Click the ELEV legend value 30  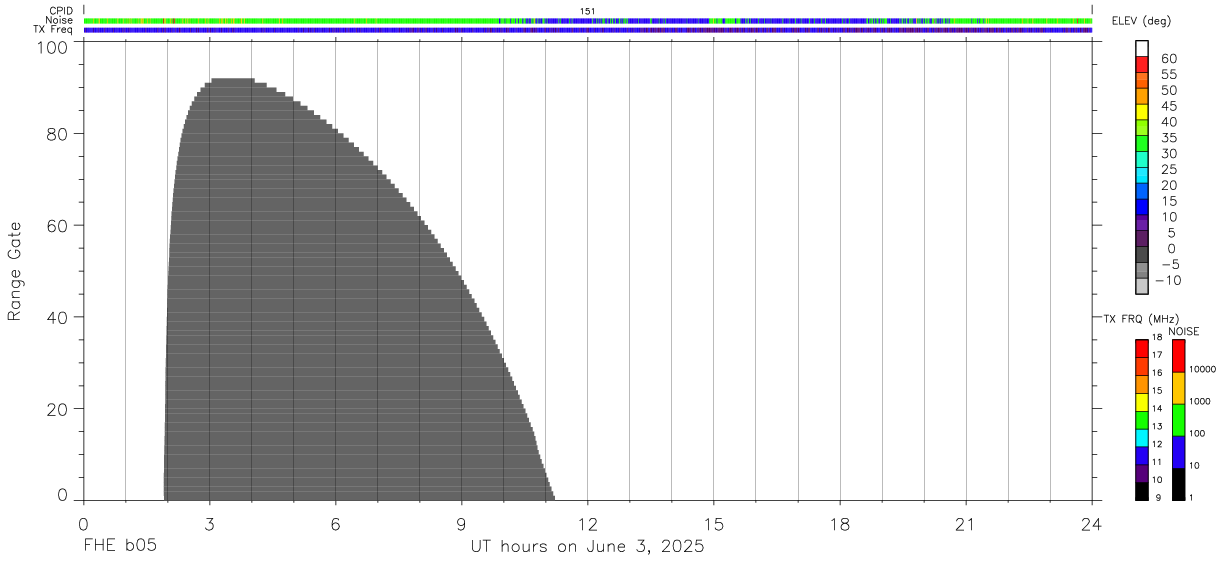click(x=1168, y=153)
